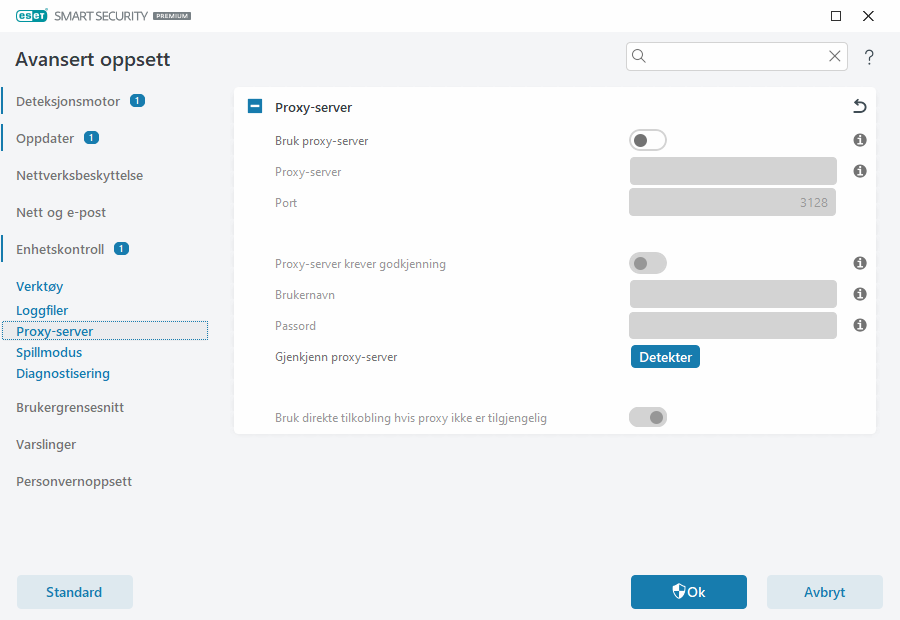Enable Bruk direkte tilkobling hvis proxy ikke er tilgjengelig
900x620 pixels.
point(647,417)
